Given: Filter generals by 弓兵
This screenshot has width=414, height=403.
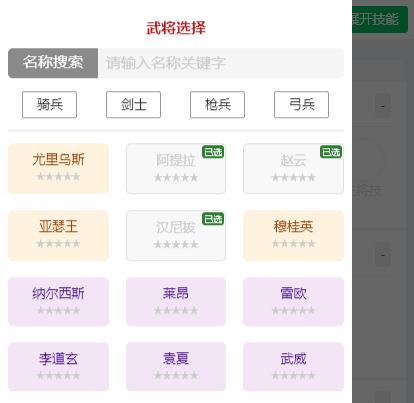Looking at the screenshot, I should point(301,105).
